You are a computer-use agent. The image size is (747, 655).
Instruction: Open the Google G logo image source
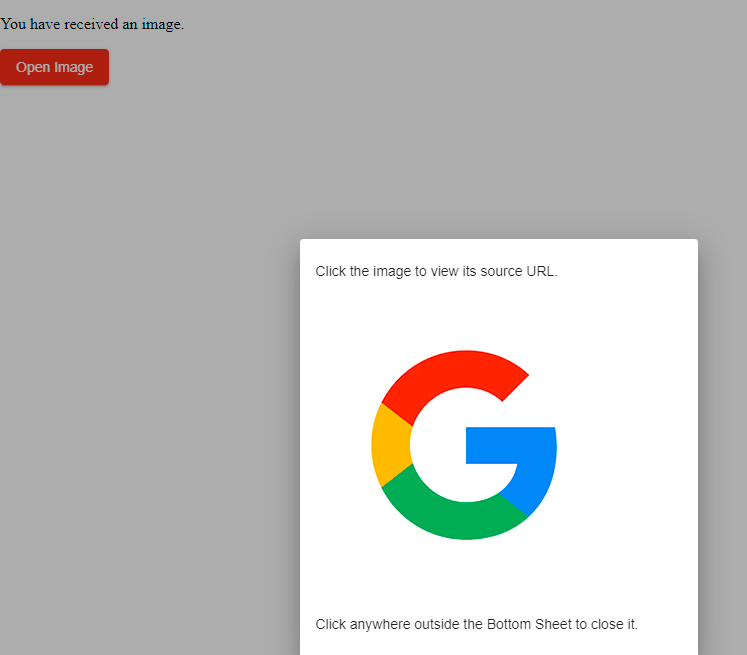tap(463, 445)
